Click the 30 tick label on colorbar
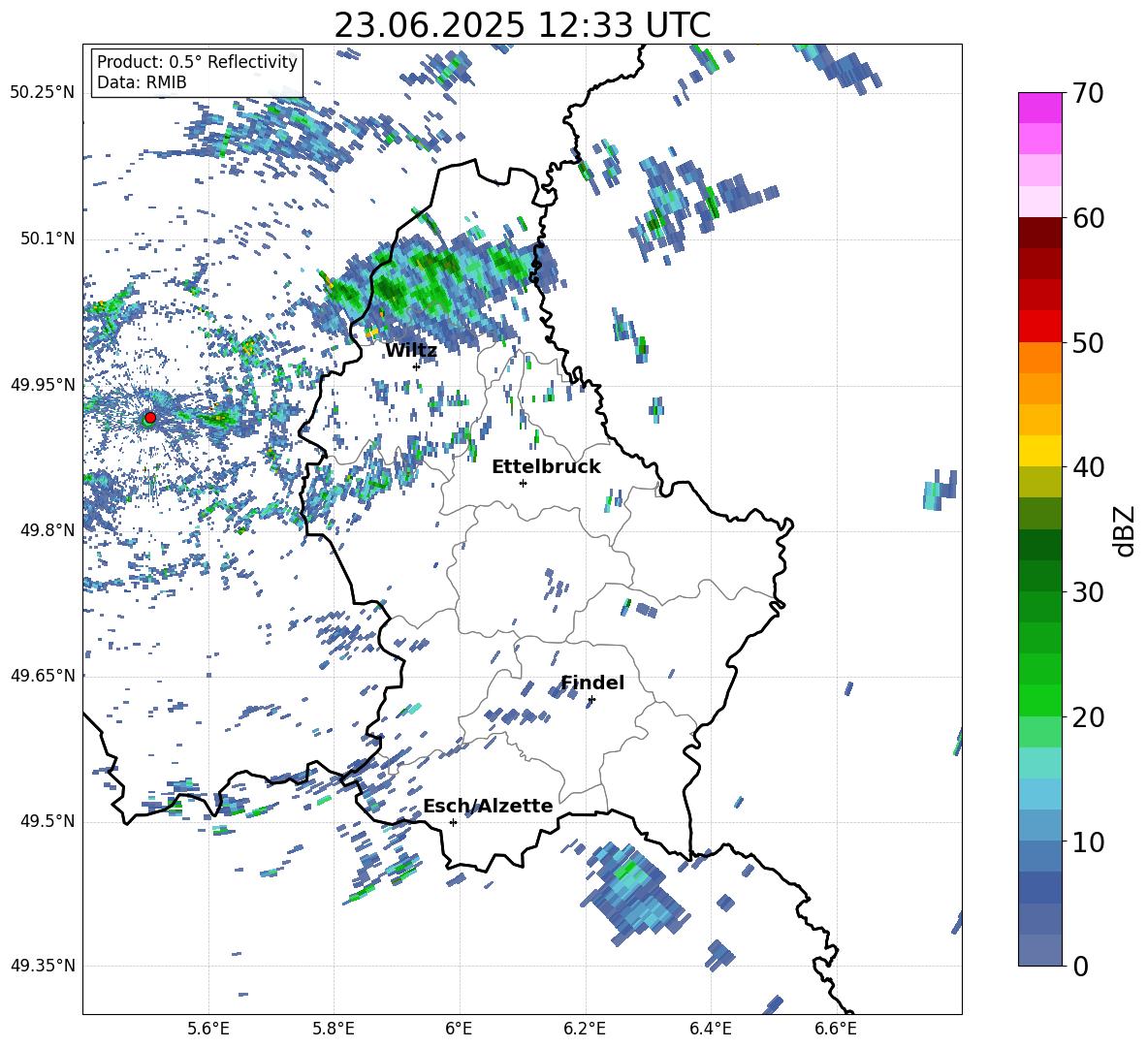The height and width of the screenshot is (1048, 1148). pos(1088,592)
